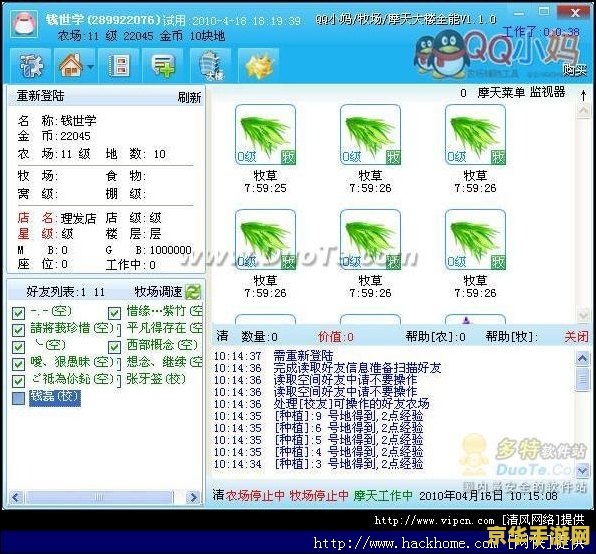Uncheck friend 請將莪珍惜 (空)
Screen dimensions: 596x554
(x=18, y=330)
